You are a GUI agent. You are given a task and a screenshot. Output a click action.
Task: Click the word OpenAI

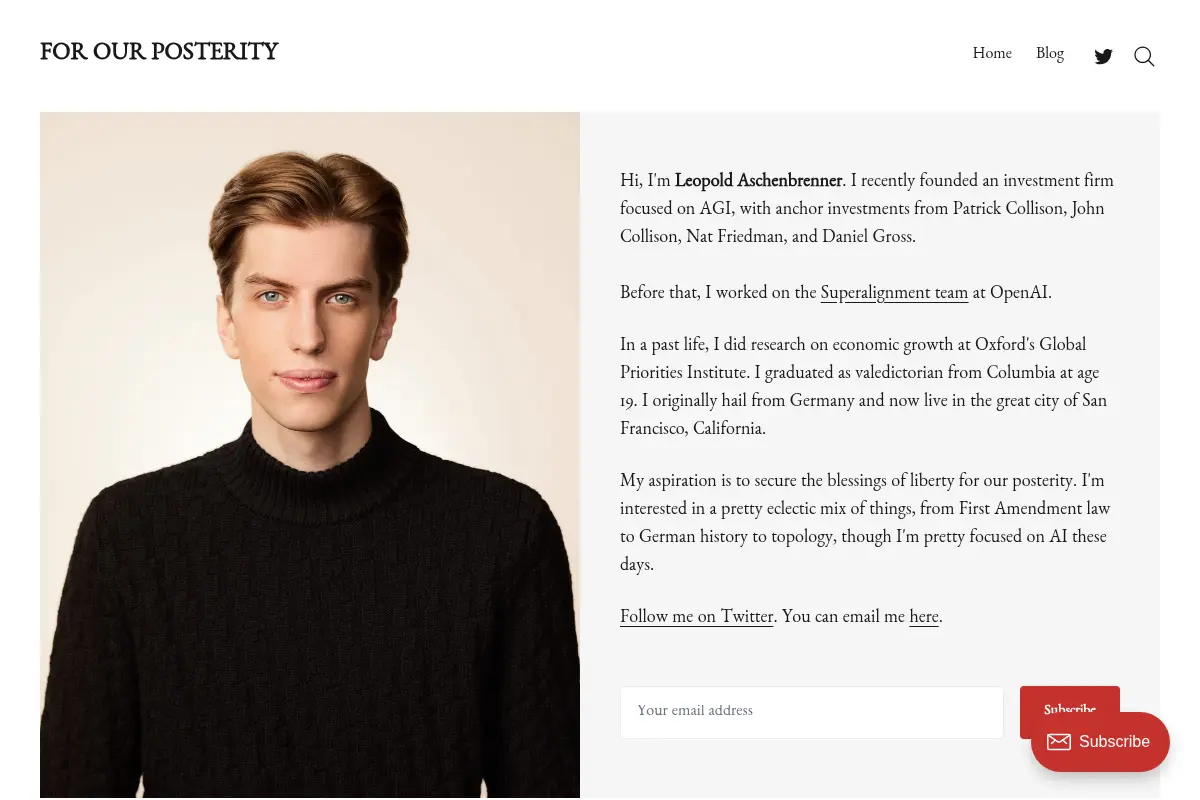pos(1020,292)
